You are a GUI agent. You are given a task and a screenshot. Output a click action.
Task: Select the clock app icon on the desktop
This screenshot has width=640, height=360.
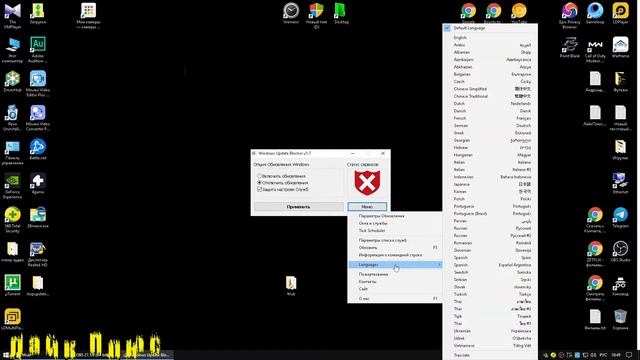point(291,13)
